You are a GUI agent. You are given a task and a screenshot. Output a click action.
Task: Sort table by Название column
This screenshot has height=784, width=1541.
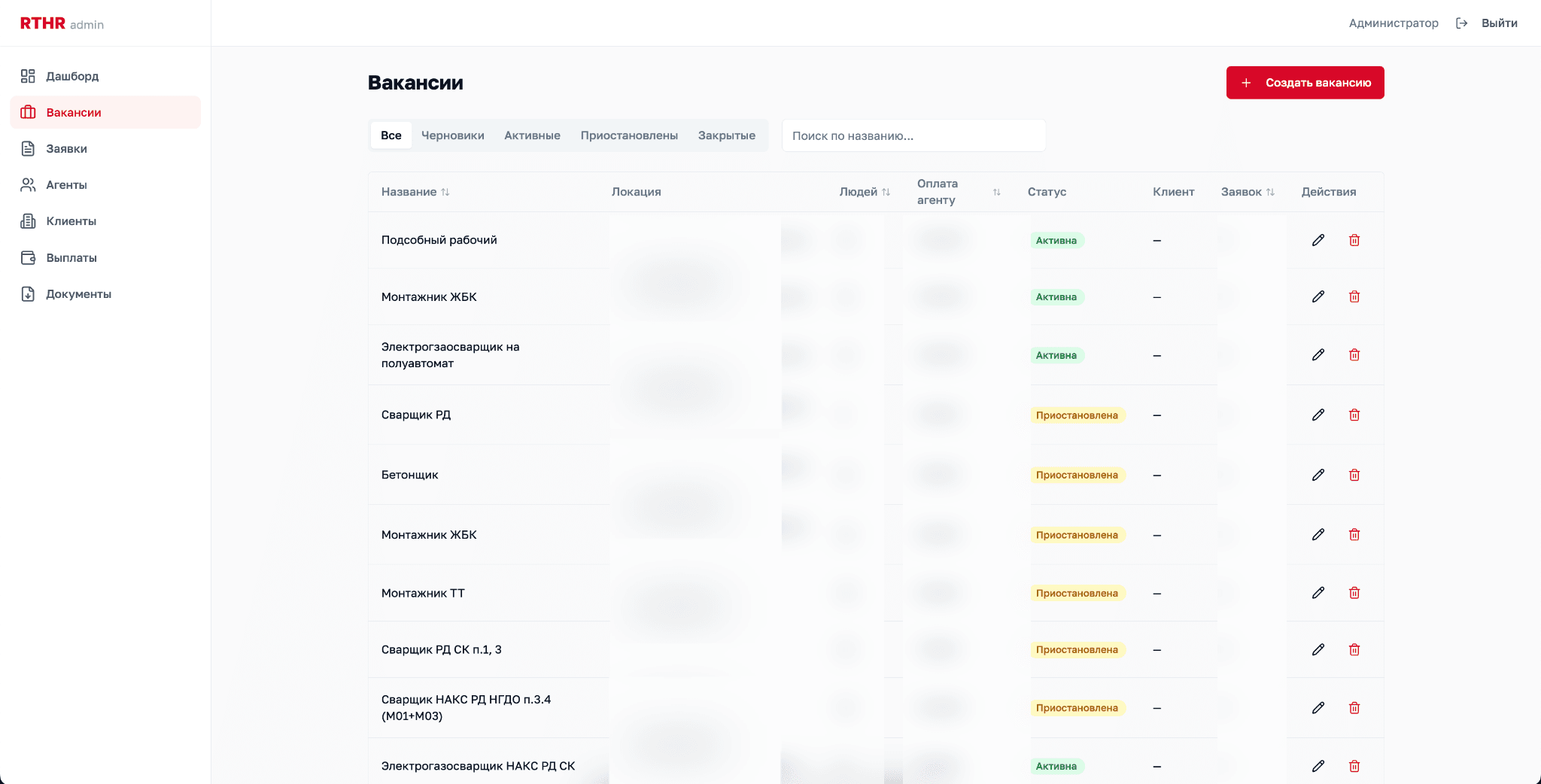click(445, 192)
